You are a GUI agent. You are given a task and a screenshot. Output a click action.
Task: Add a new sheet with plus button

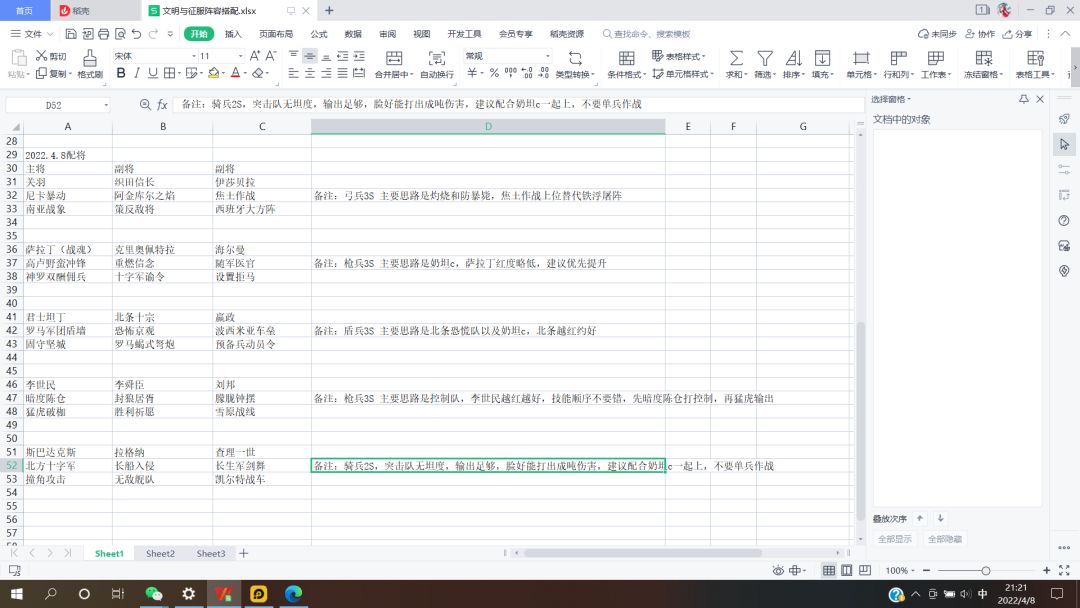pyautogui.click(x=243, y=553)
